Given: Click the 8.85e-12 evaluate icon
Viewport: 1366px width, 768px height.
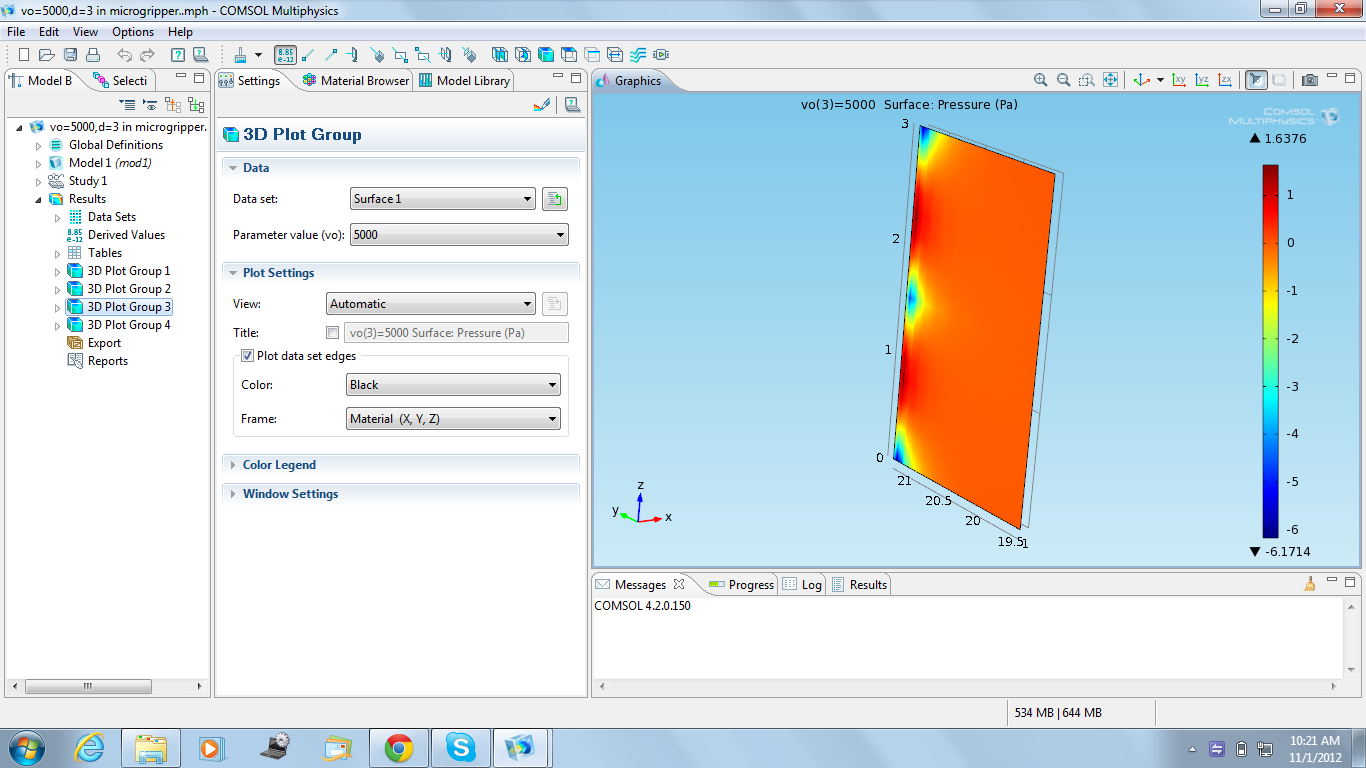Looking at the screenshot, I should (285, 55).
